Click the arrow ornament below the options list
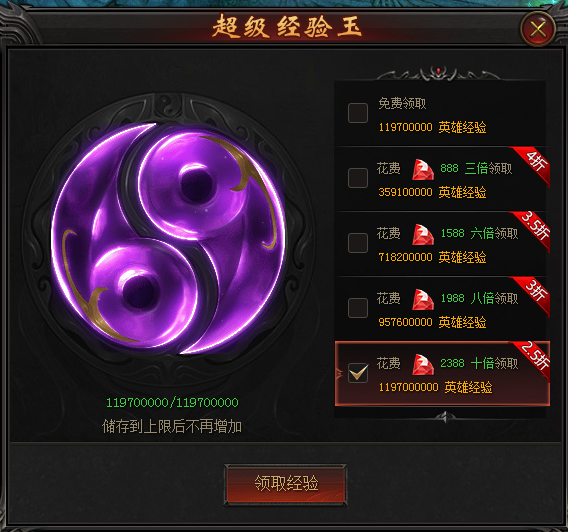 (x=446, y=417)
